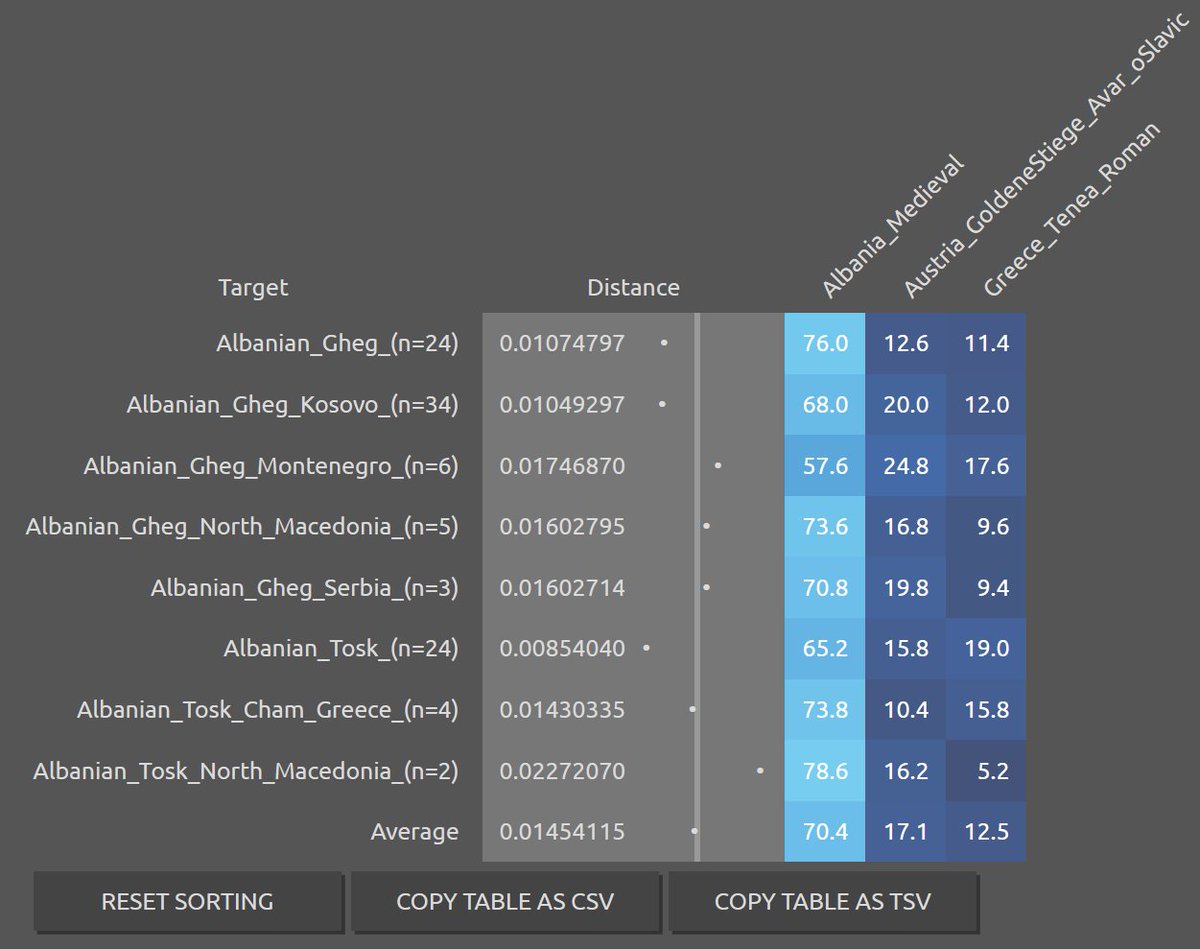Select the Albanian_Tosk_Cham_Greece_(n=4) row label

tap(267, 710)
